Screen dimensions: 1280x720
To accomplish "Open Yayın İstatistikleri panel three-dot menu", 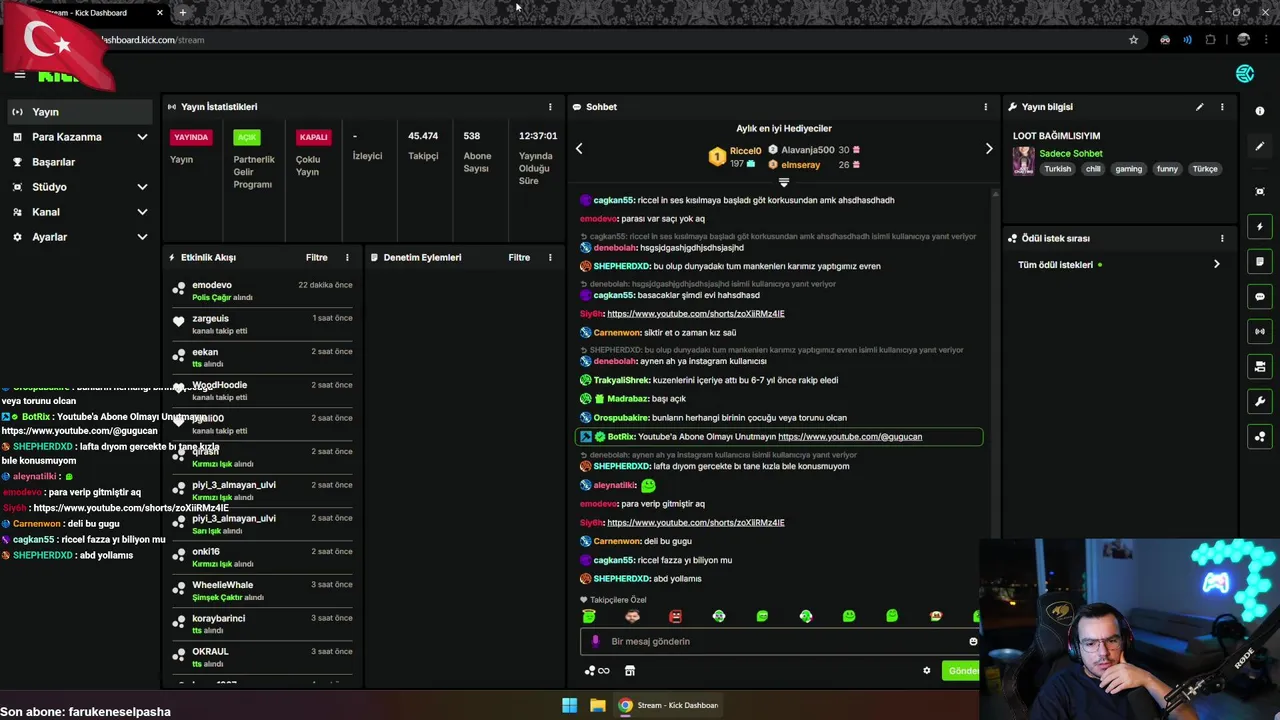I will coord(549,107).
